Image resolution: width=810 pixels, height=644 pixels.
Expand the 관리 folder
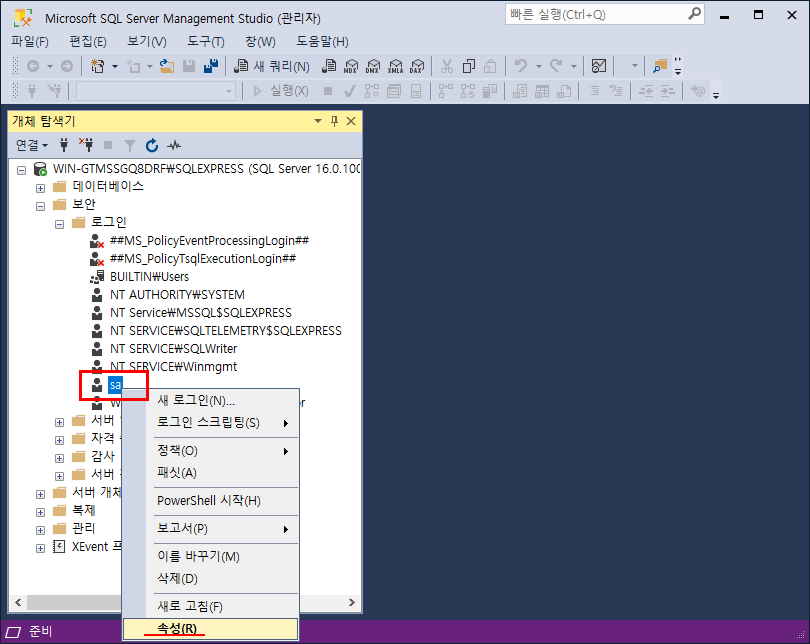click(x=40, y=530)
